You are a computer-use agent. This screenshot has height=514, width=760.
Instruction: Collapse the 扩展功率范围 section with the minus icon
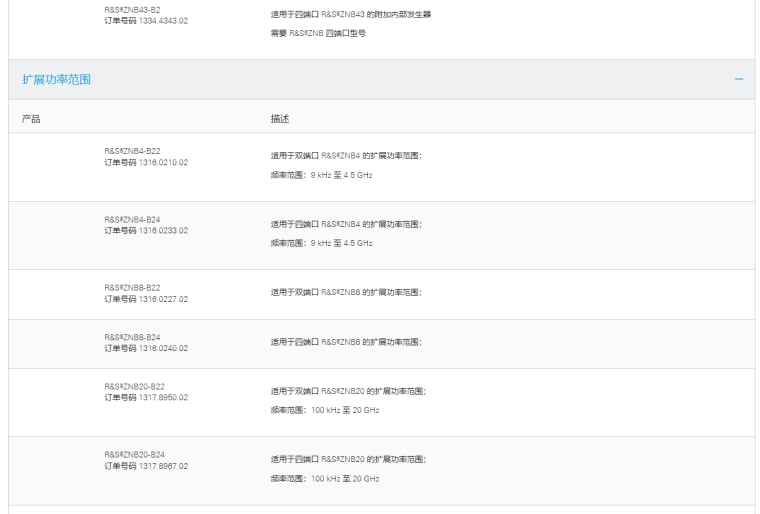point(738,79)
